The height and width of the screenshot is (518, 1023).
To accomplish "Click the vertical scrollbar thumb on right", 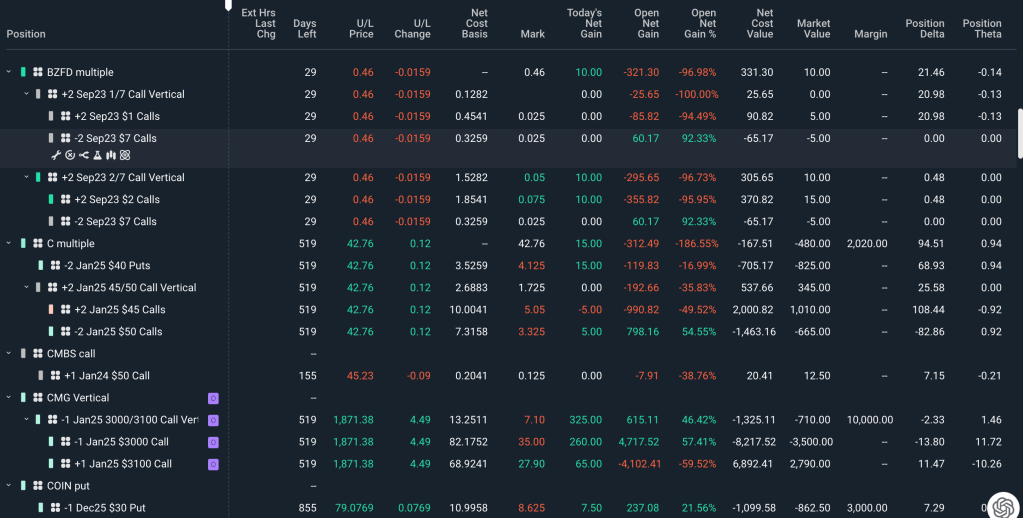I will point(1018,133).
